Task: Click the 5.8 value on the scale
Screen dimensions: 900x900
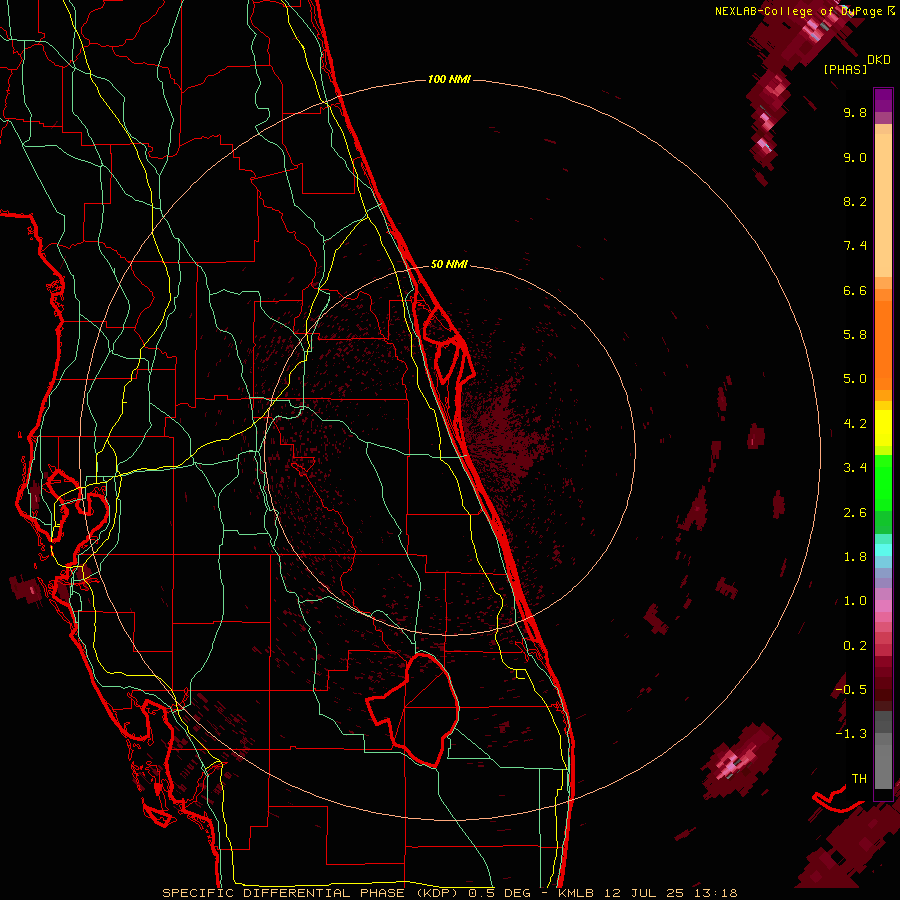Action: point(855,335)
